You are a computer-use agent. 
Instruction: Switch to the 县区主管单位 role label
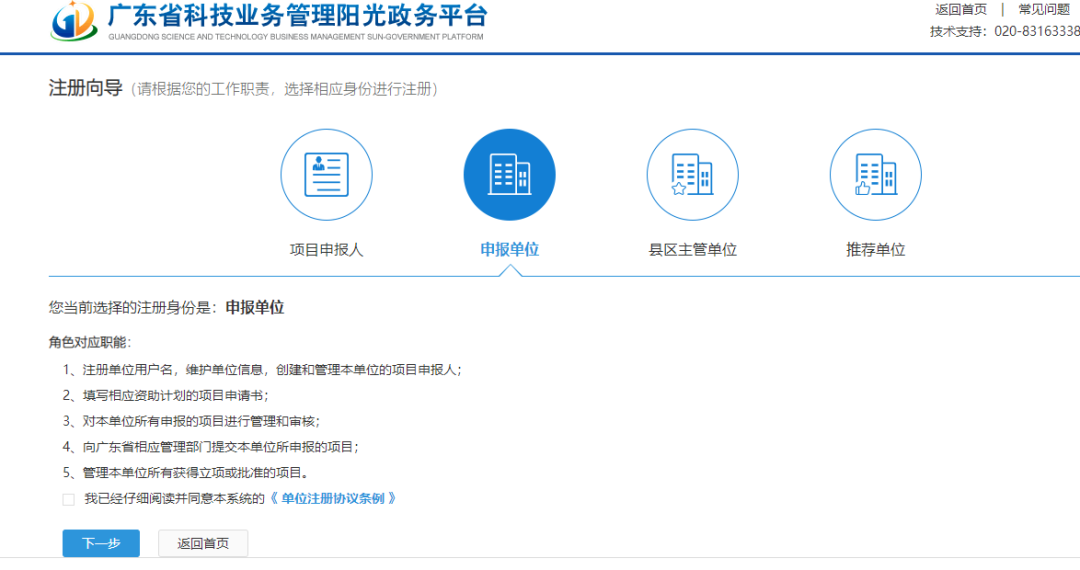click(692, 250)
